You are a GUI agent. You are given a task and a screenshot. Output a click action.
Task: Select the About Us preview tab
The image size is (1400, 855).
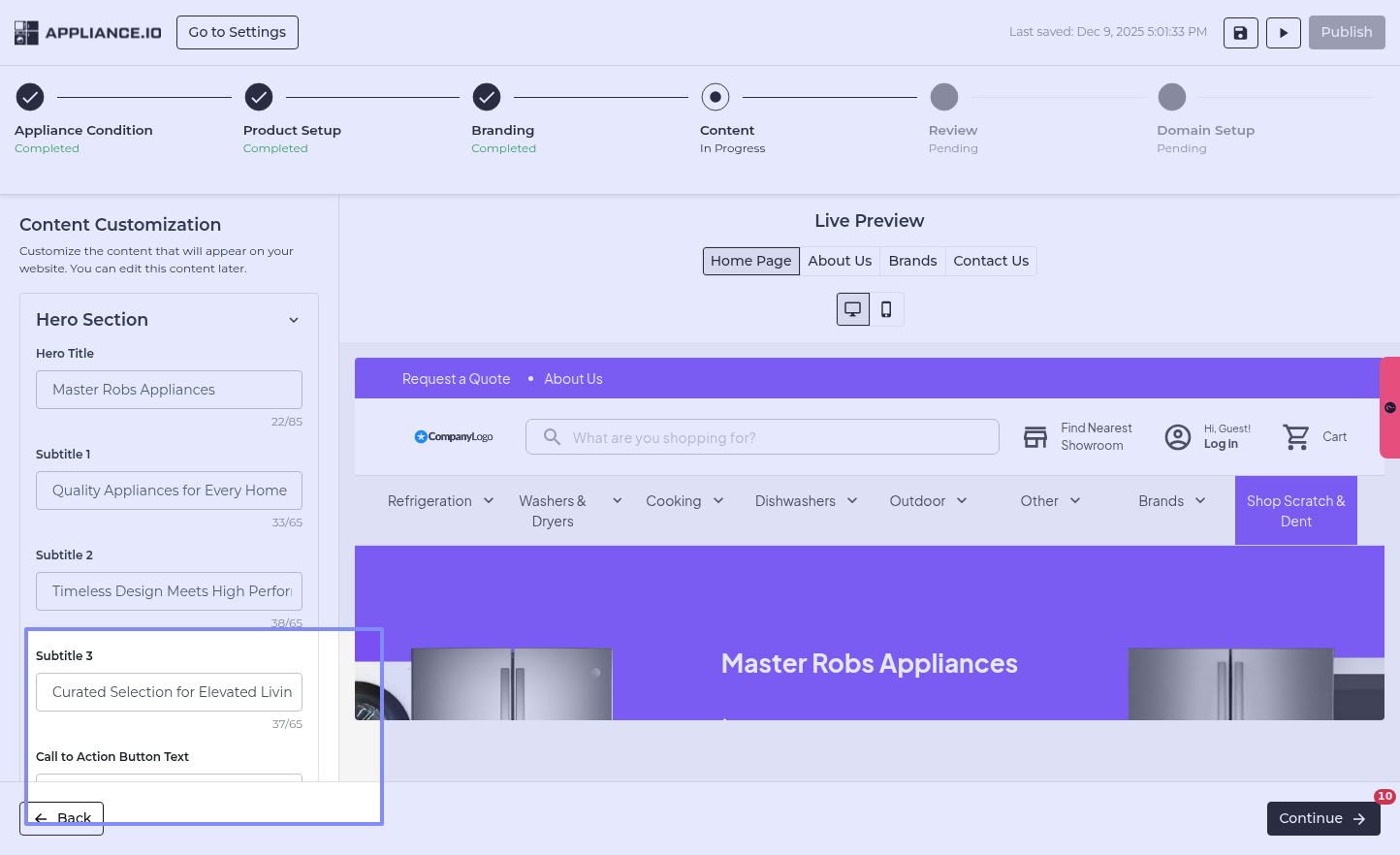coord(840,261)
